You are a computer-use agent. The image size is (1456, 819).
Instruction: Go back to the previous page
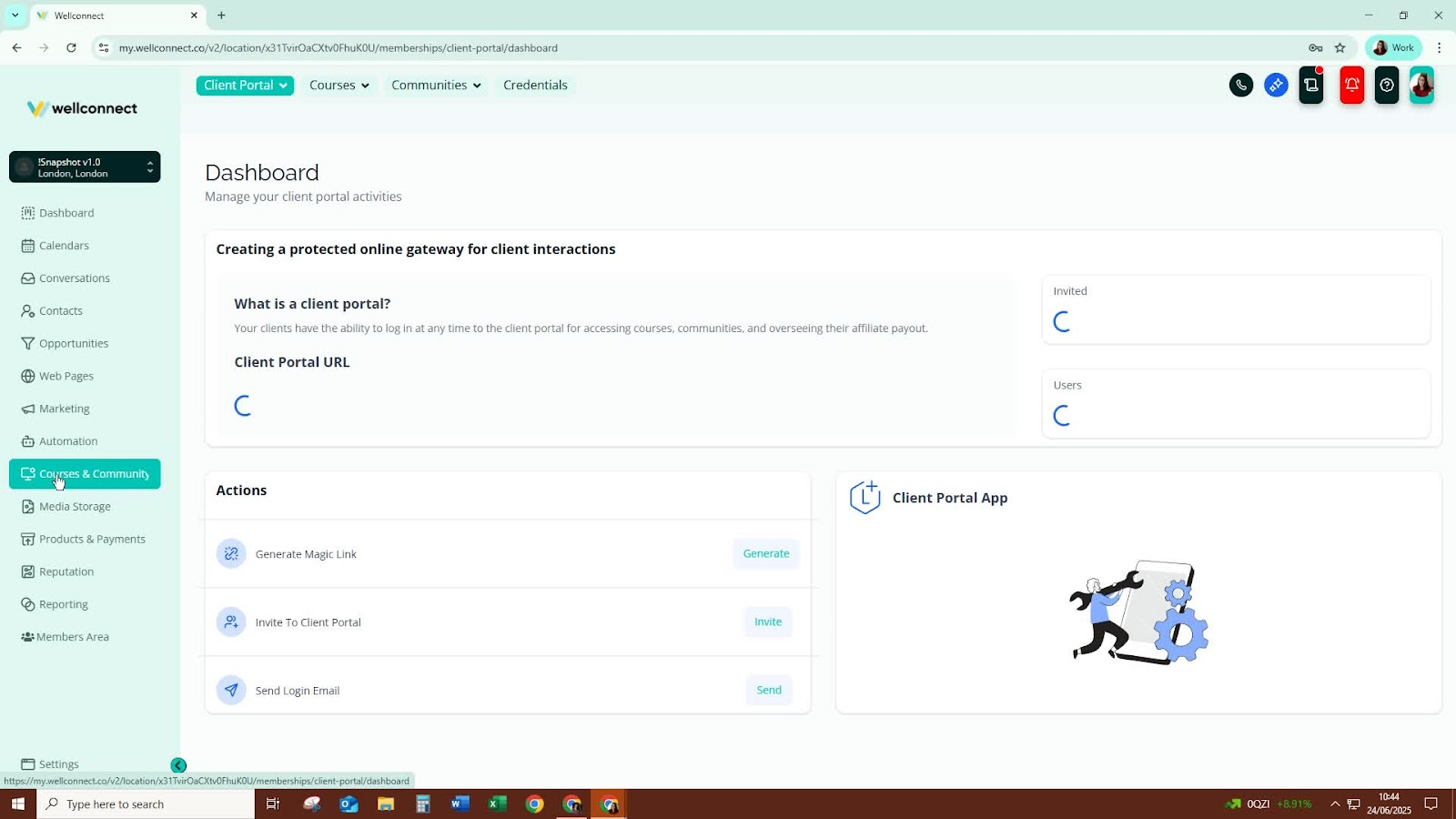click(16, 48)
